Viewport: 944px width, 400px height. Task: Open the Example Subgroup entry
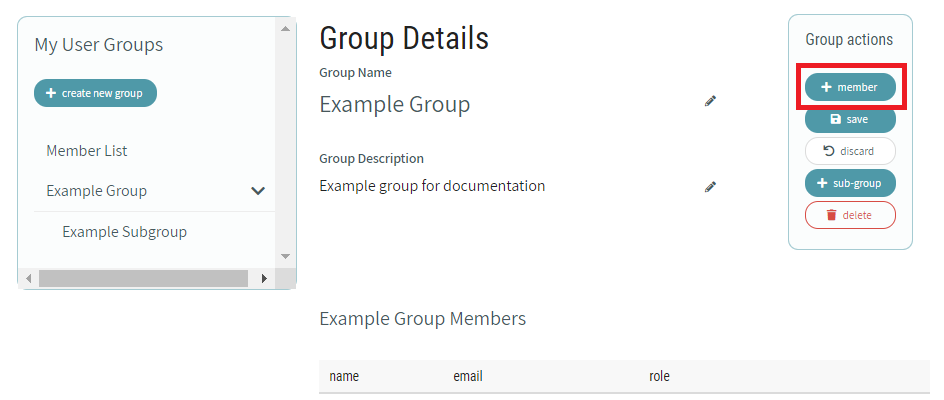pyautogui.click(x=124, y=232)
